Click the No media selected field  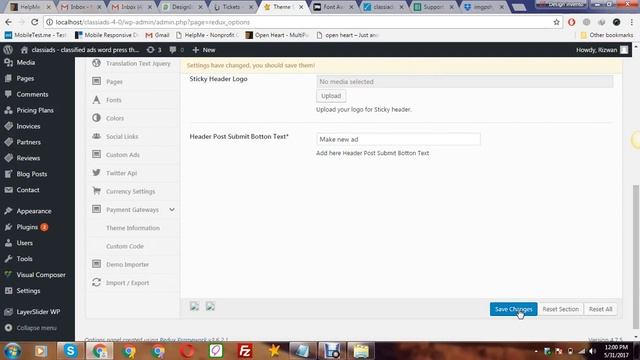[464, 82]
